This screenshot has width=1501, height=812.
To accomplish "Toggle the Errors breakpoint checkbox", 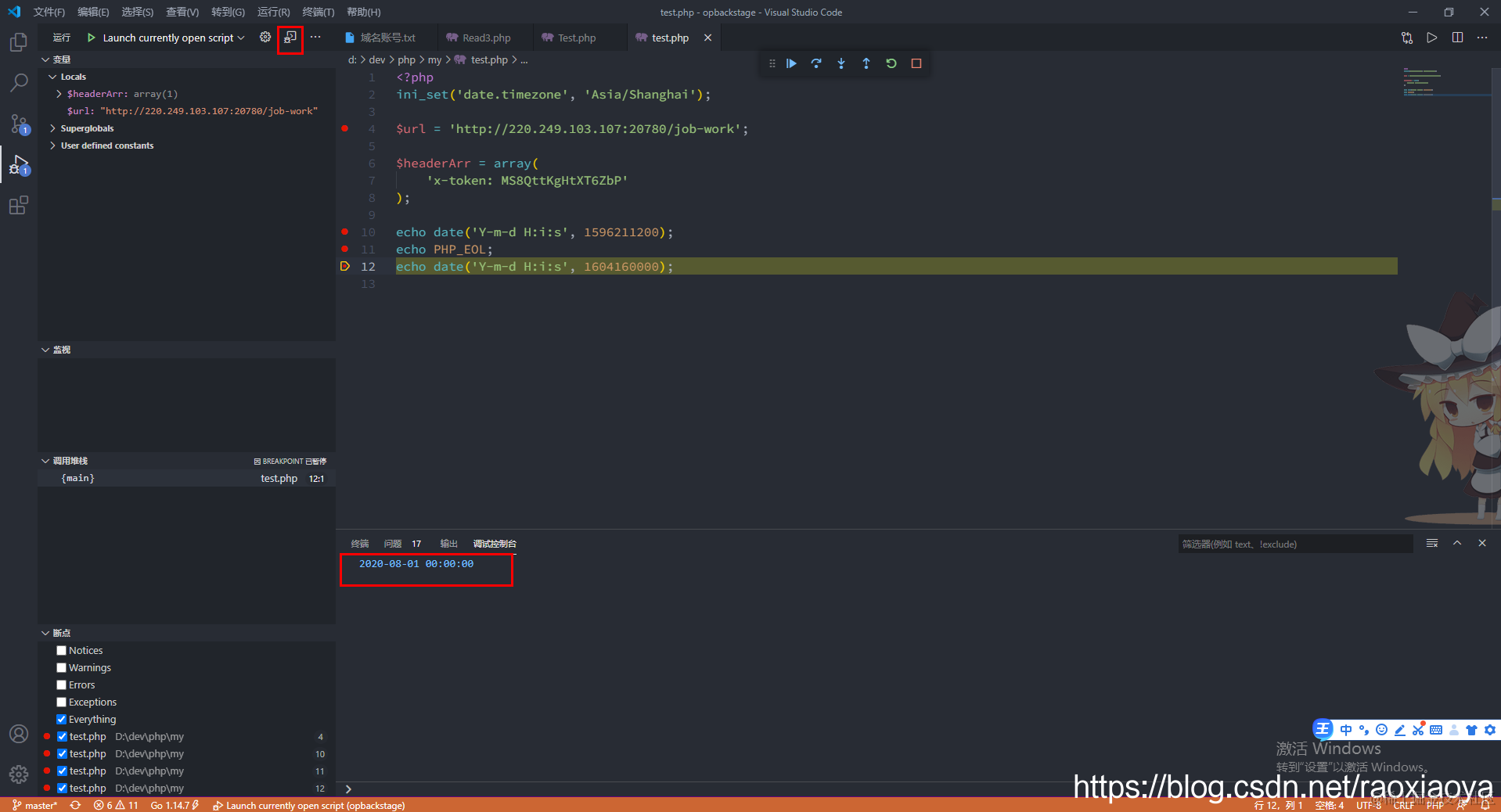I will pyautogui.click(x=61, y=685).
